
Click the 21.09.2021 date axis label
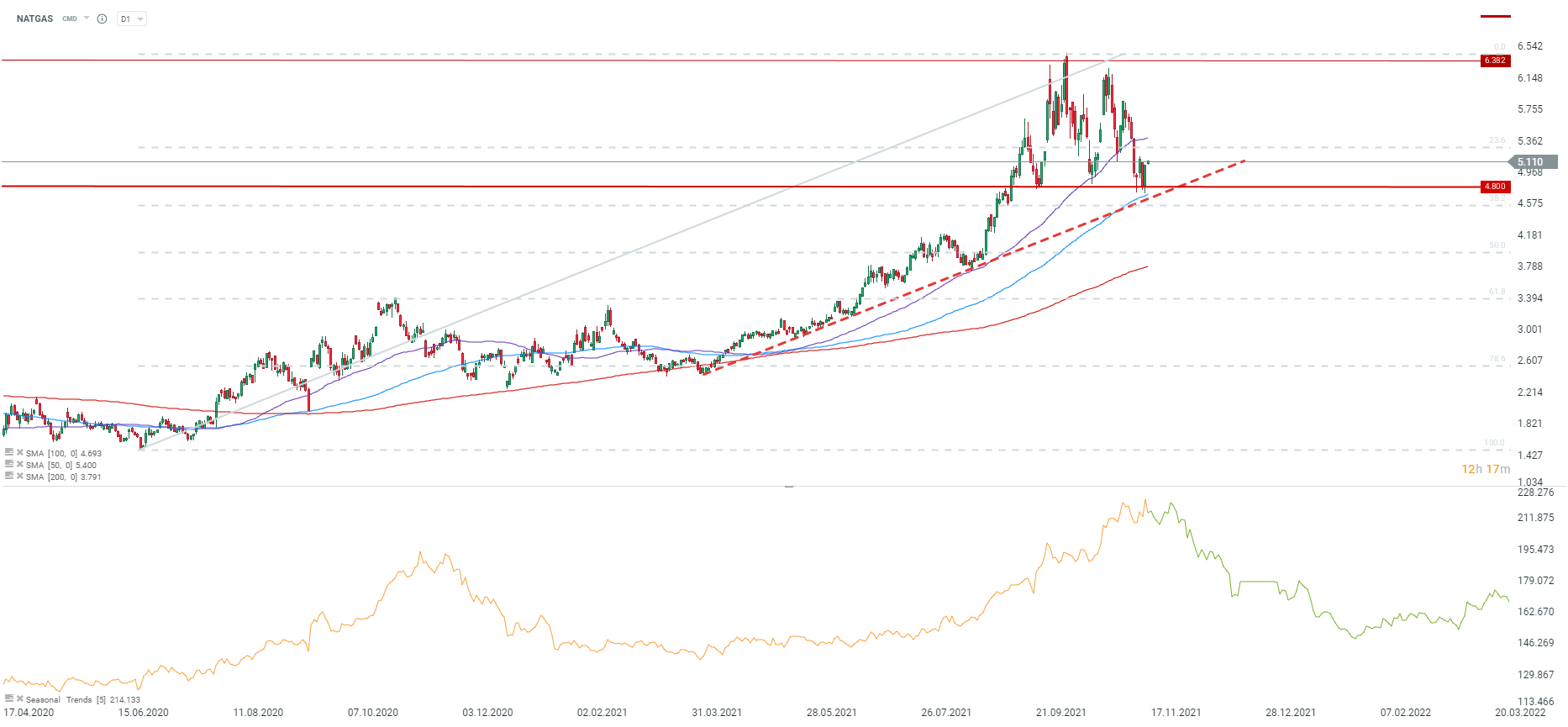click(x=1060, y=713)
